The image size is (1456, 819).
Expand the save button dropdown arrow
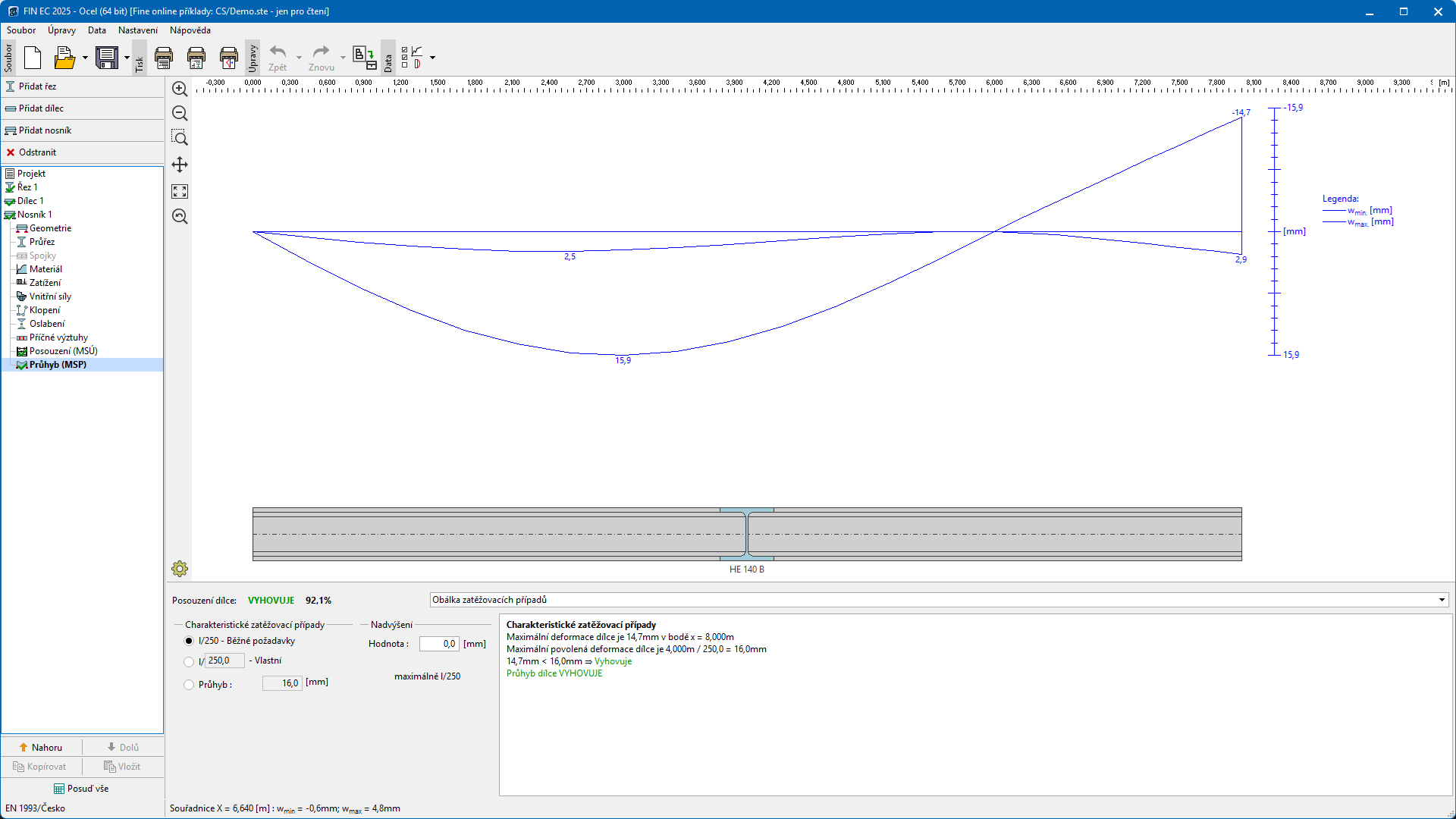point(127,58)
